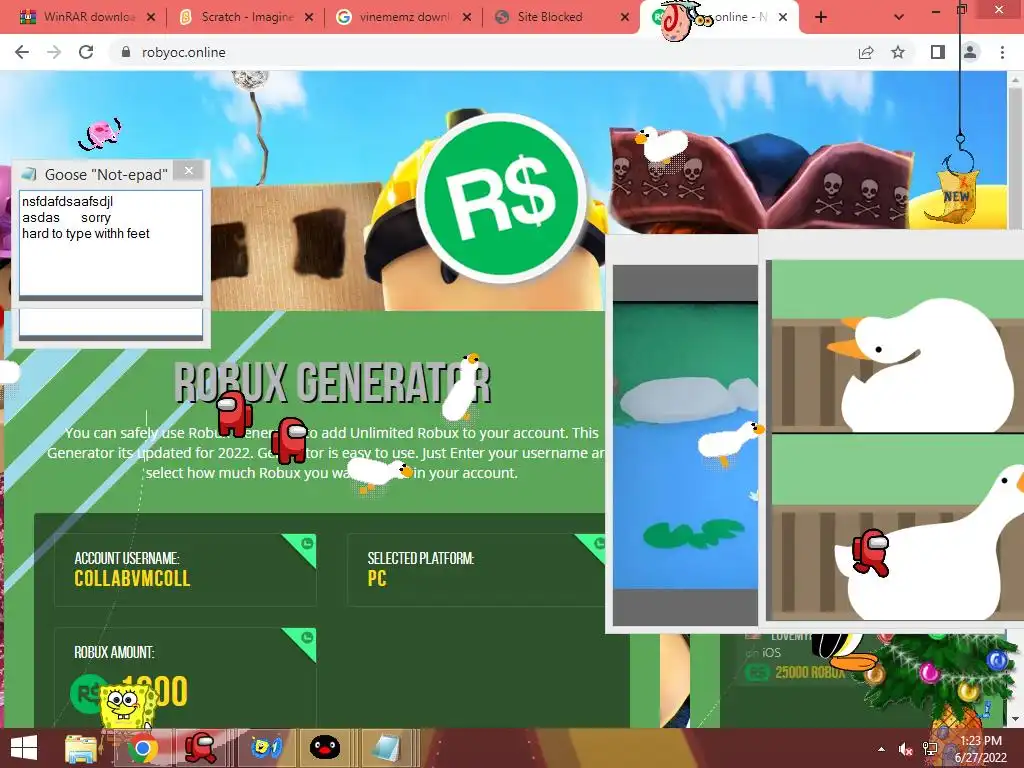Go forward to next page
The image size is (1024, 768).
[x=54, y=52]
